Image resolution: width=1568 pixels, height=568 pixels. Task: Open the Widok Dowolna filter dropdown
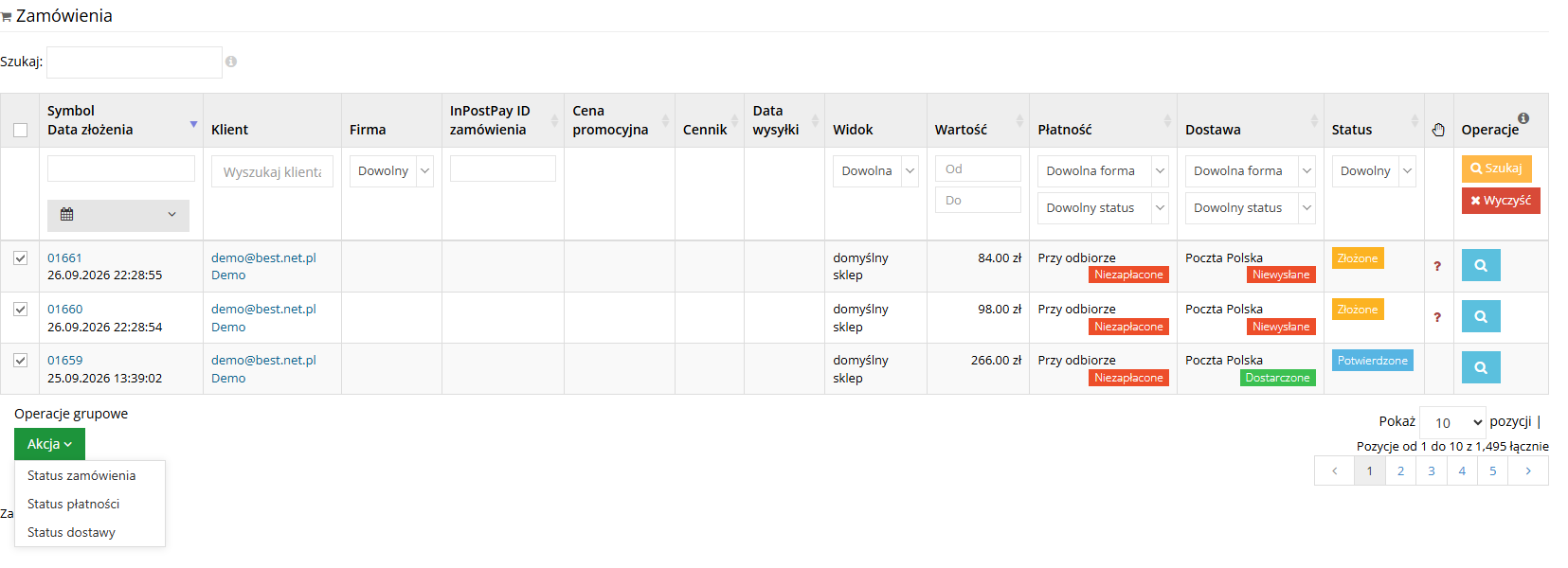pos(875,171)
